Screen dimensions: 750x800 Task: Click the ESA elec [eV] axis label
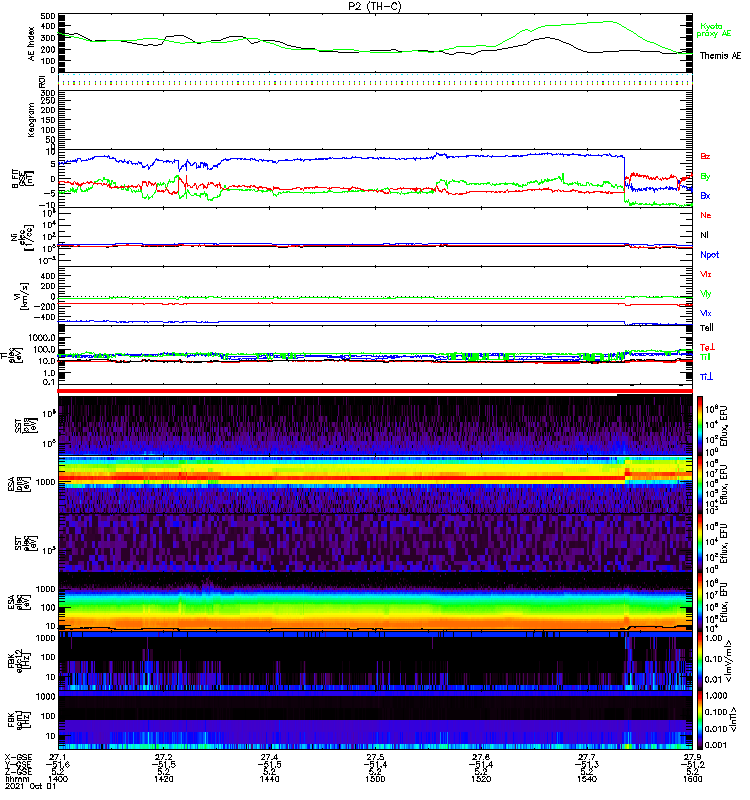tap(17, 602)
